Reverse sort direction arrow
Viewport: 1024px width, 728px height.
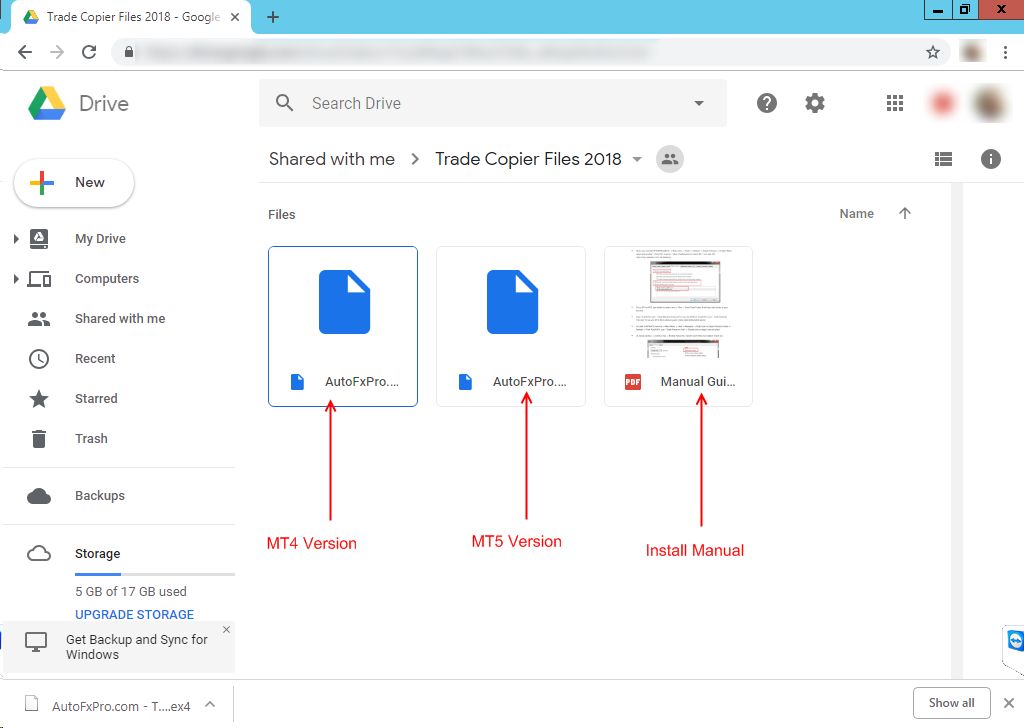(905, 214)
